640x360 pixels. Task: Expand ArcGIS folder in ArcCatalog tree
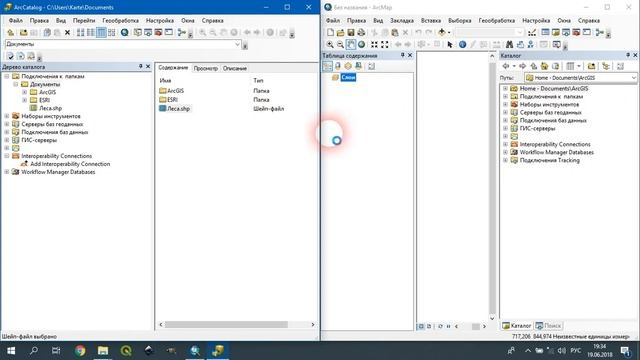pos(25,92)
